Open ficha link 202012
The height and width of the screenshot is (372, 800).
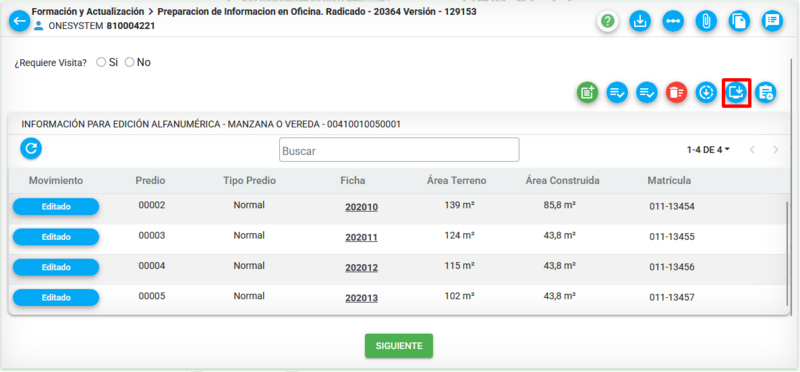click(361, 268)
